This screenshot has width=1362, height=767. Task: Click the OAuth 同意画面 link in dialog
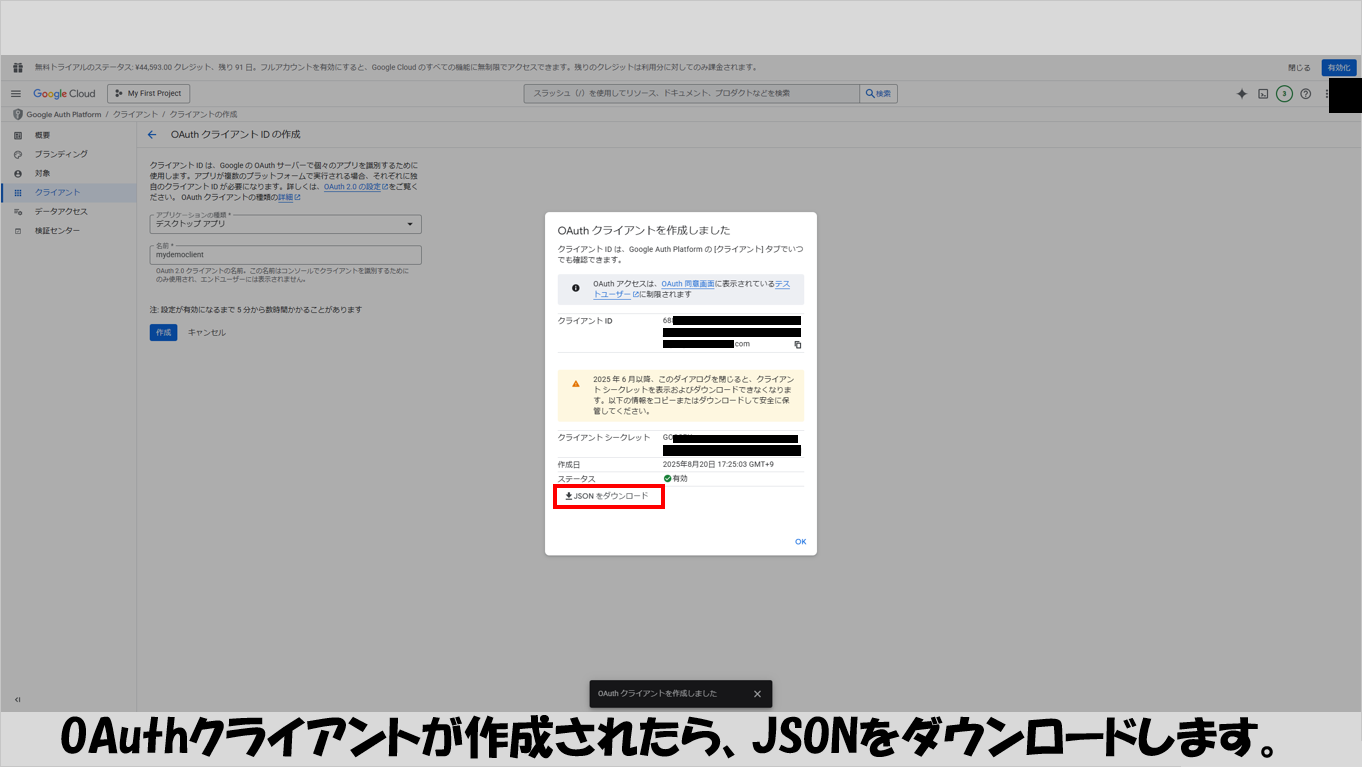click(x=687, y=284)
